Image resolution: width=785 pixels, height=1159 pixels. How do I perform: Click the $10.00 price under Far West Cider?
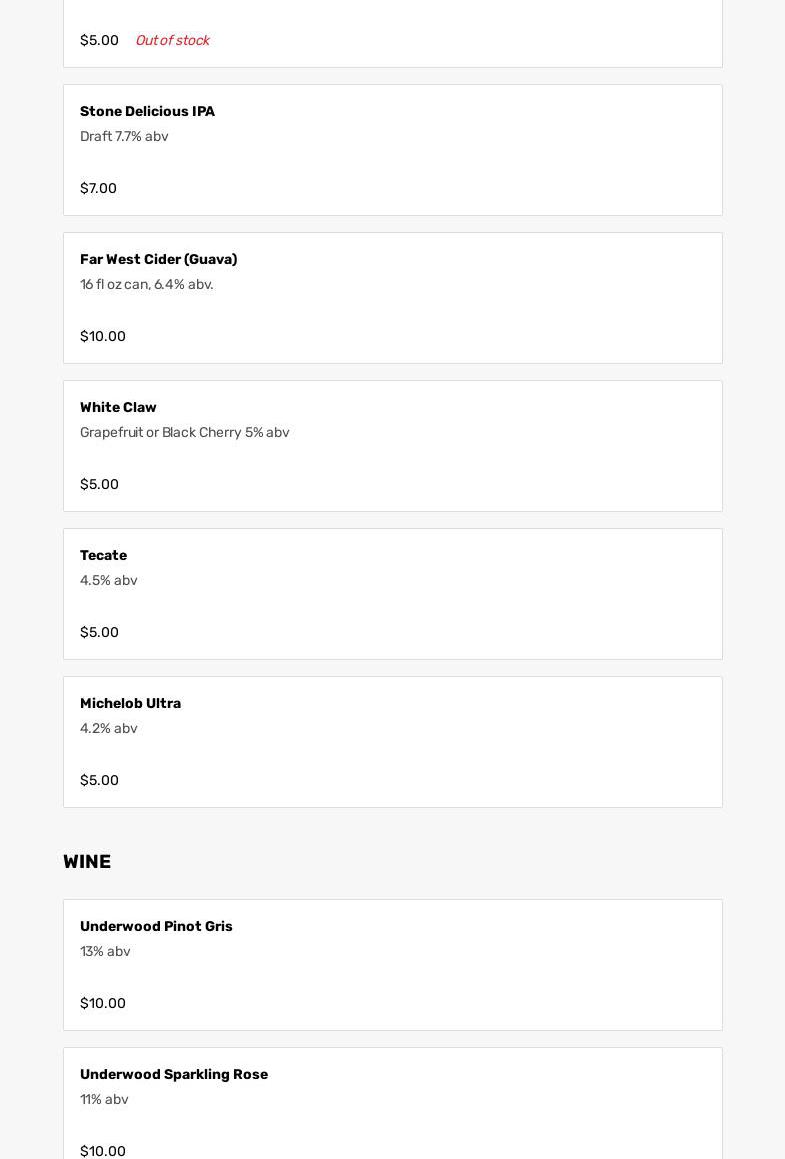coord(103,336)
